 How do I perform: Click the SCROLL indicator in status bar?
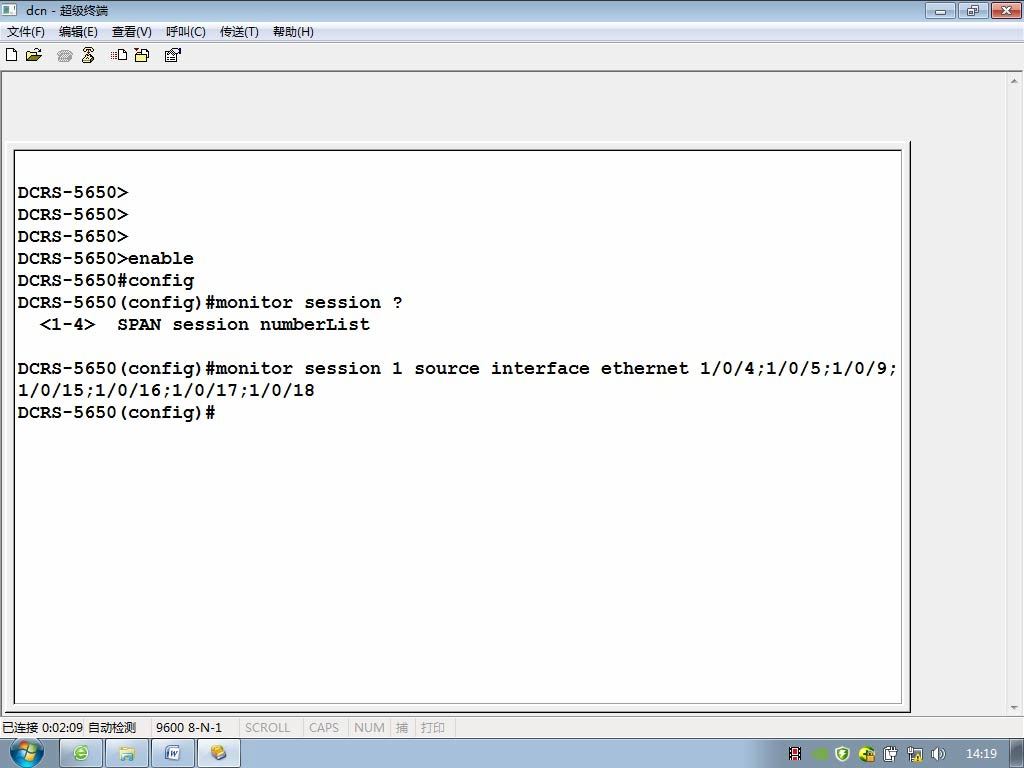tap(267, 728)
